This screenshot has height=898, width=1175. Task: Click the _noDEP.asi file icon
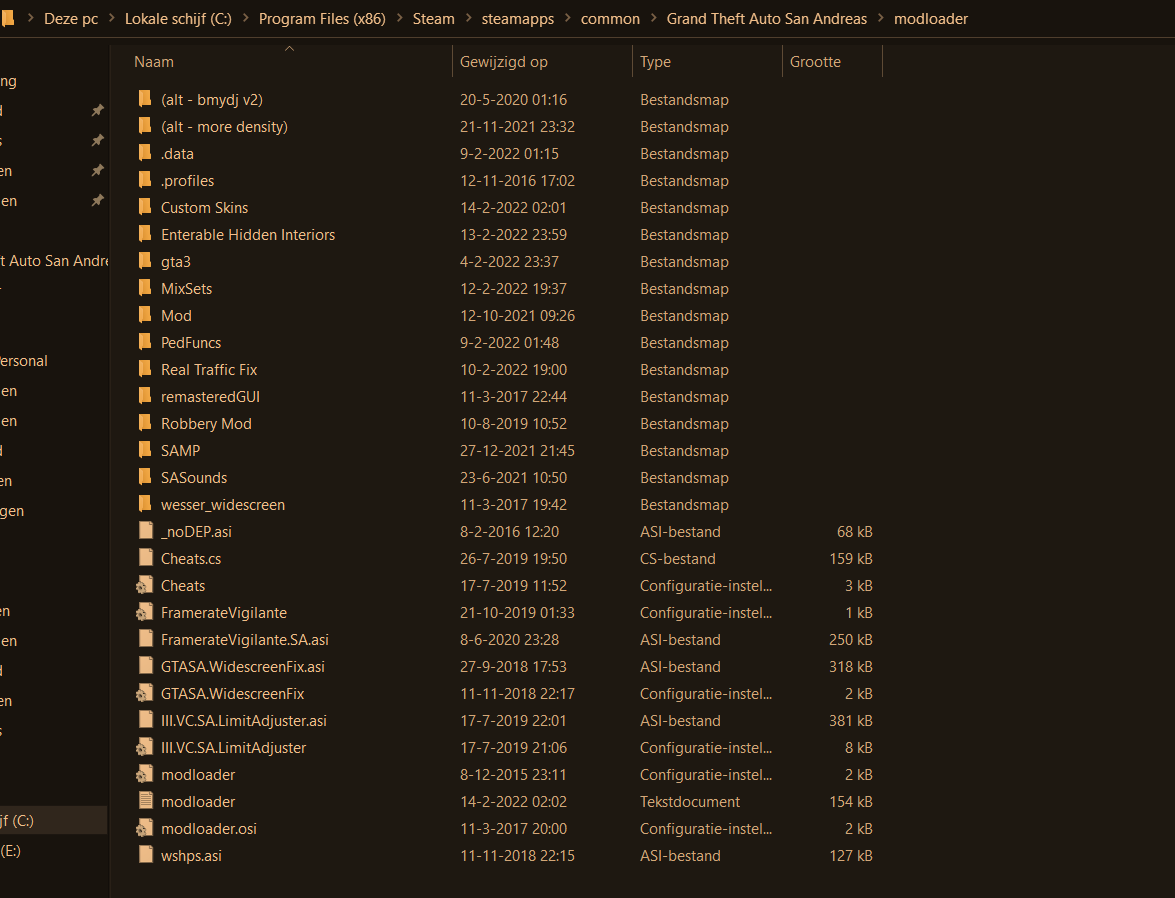(146, 531)
